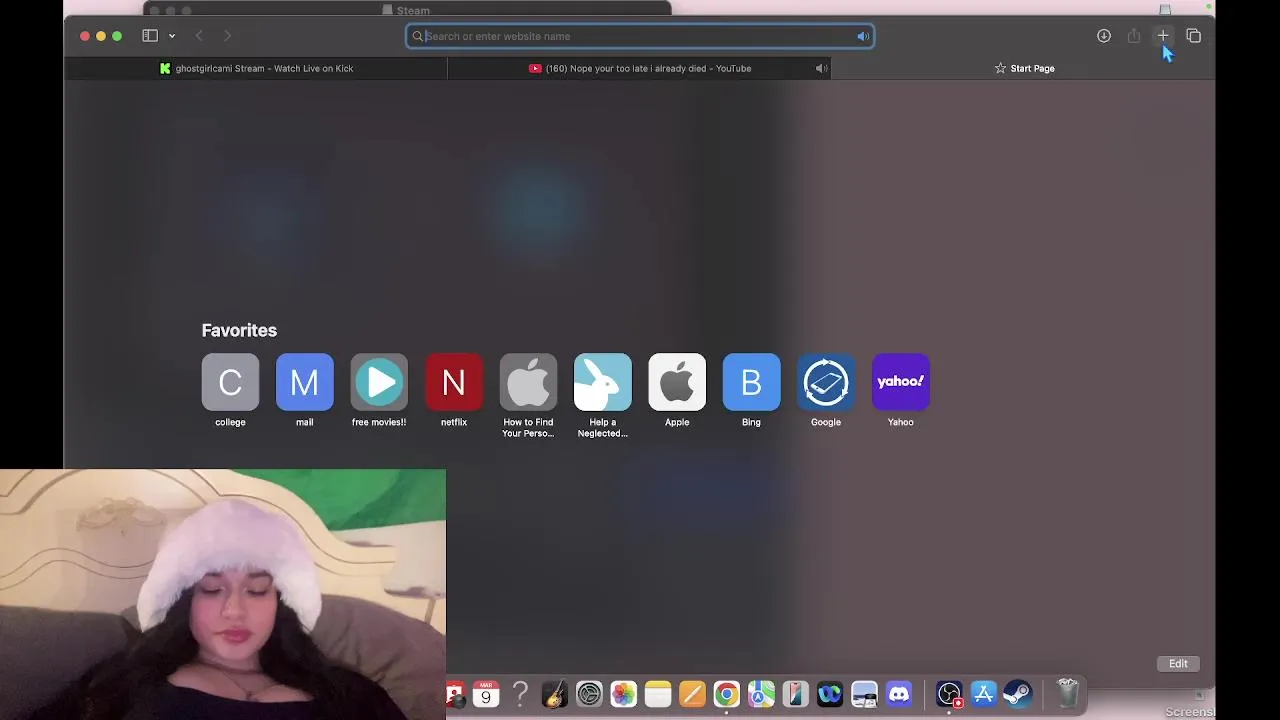Open the mail favorite

(x=304, y=390)
